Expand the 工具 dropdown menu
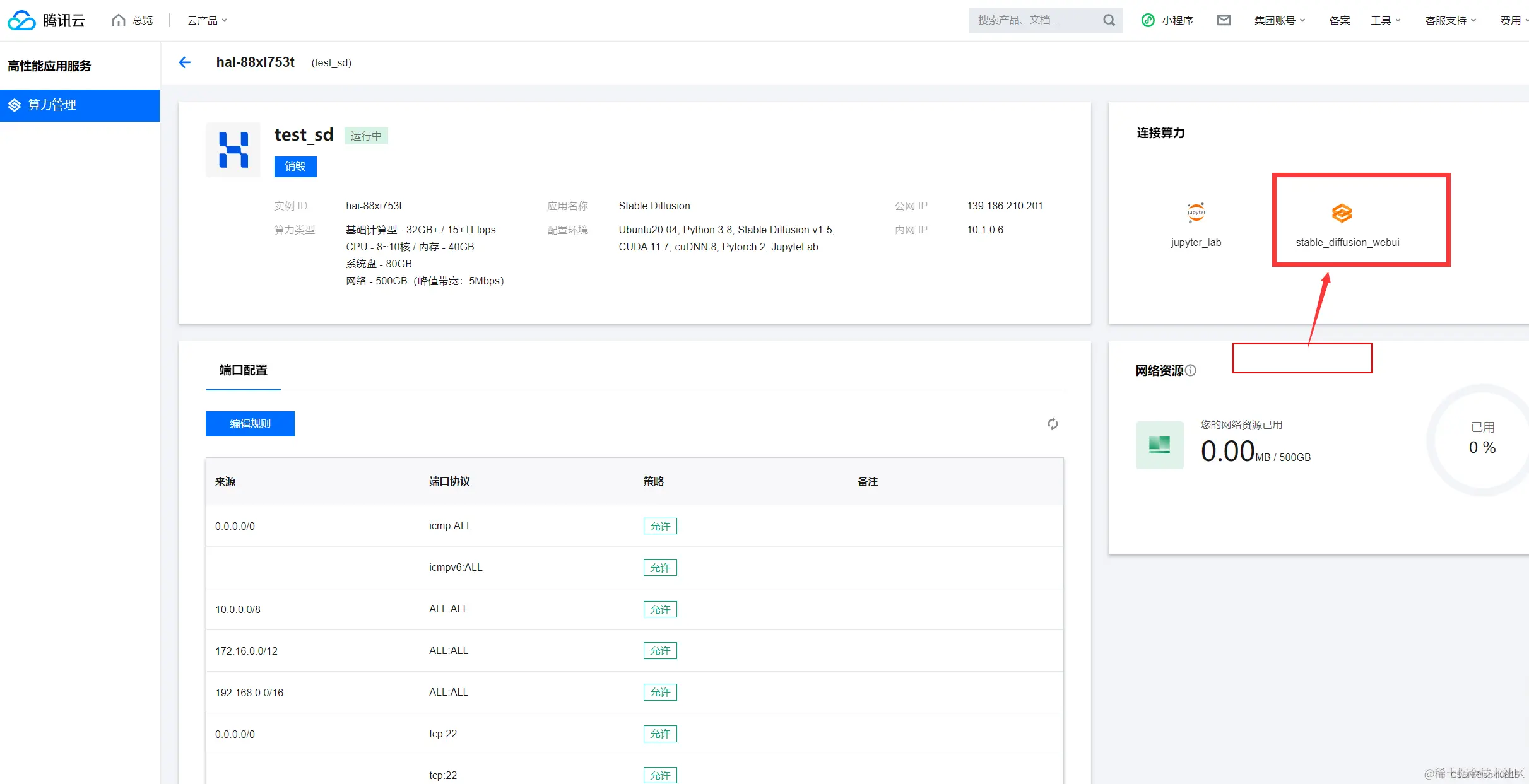 click(x=1385, y=21)
